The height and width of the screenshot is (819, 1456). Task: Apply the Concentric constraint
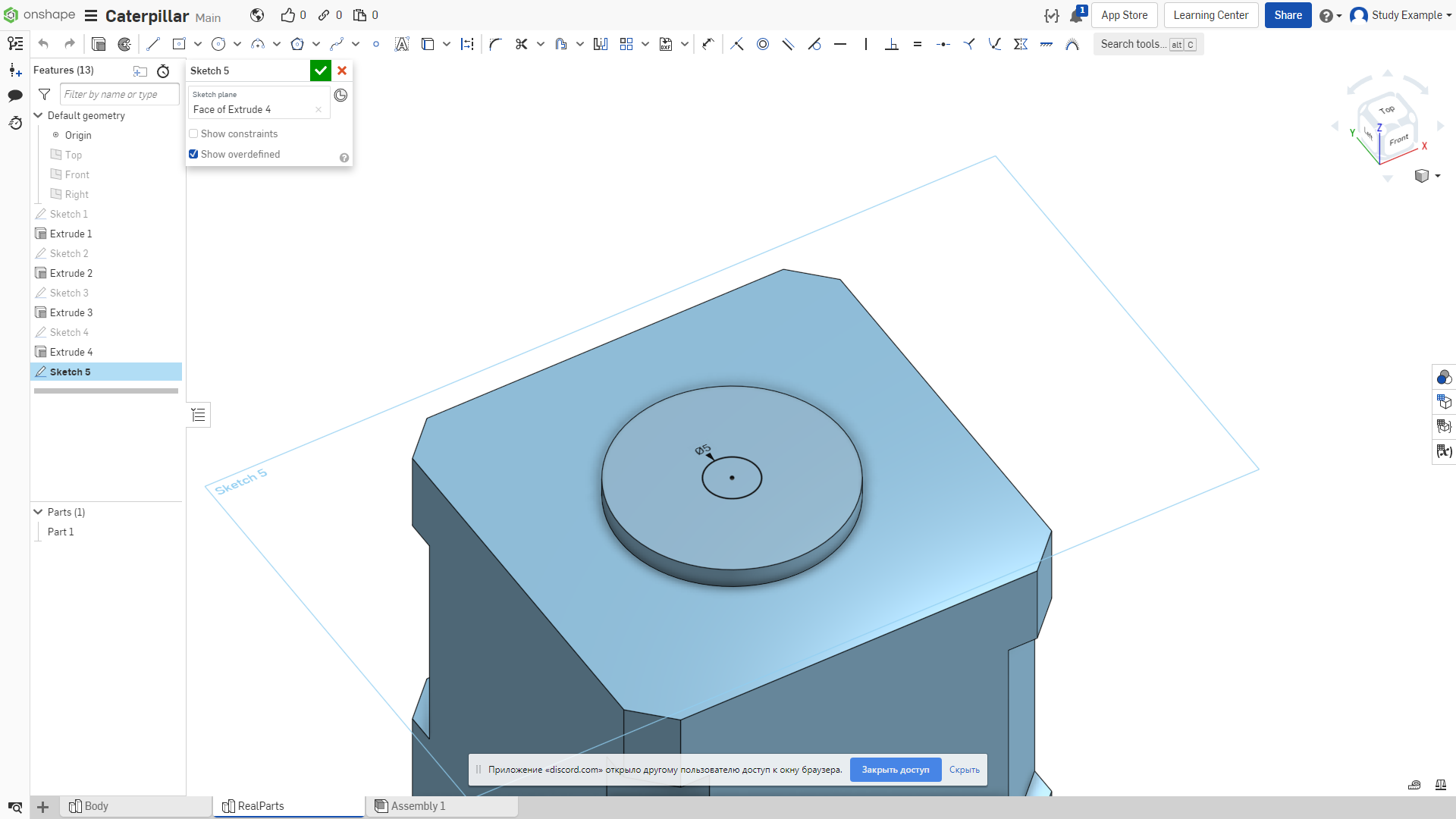pos(763,44)
